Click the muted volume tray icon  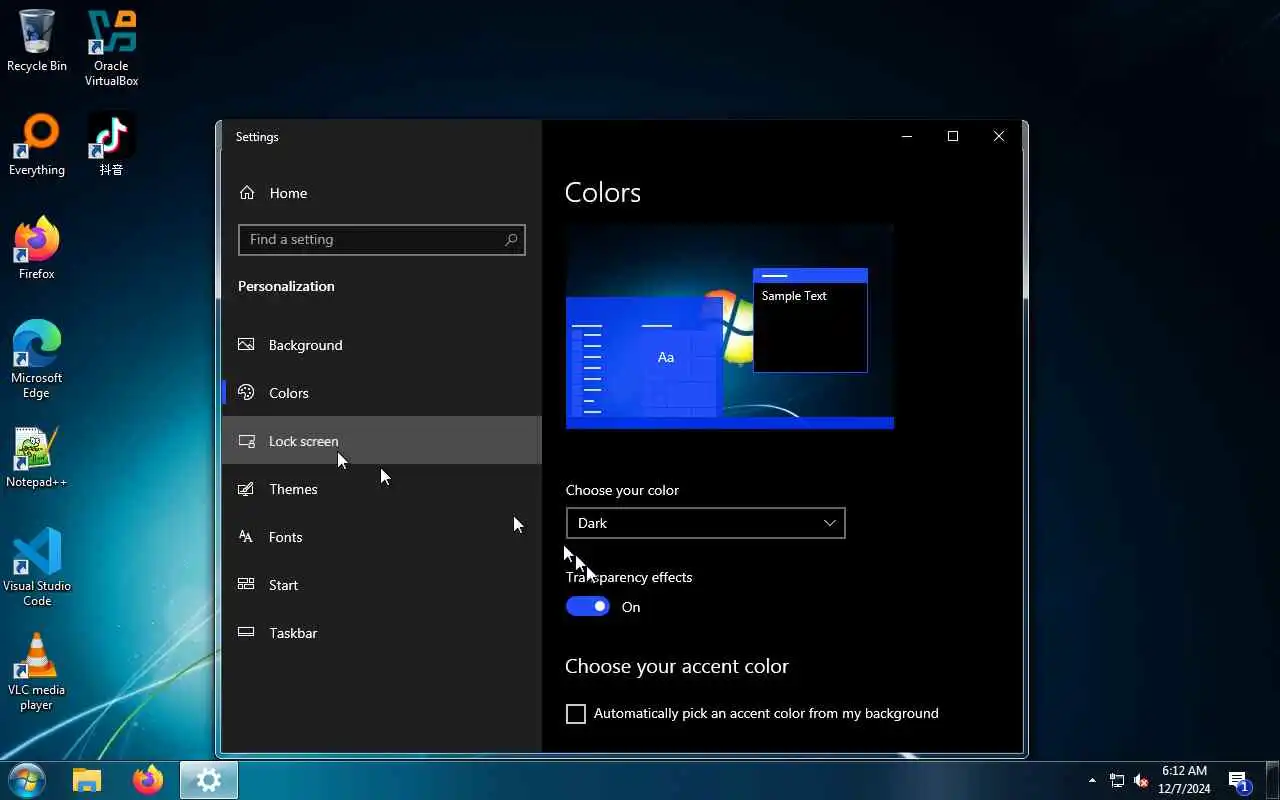[x=1141, y=780]
